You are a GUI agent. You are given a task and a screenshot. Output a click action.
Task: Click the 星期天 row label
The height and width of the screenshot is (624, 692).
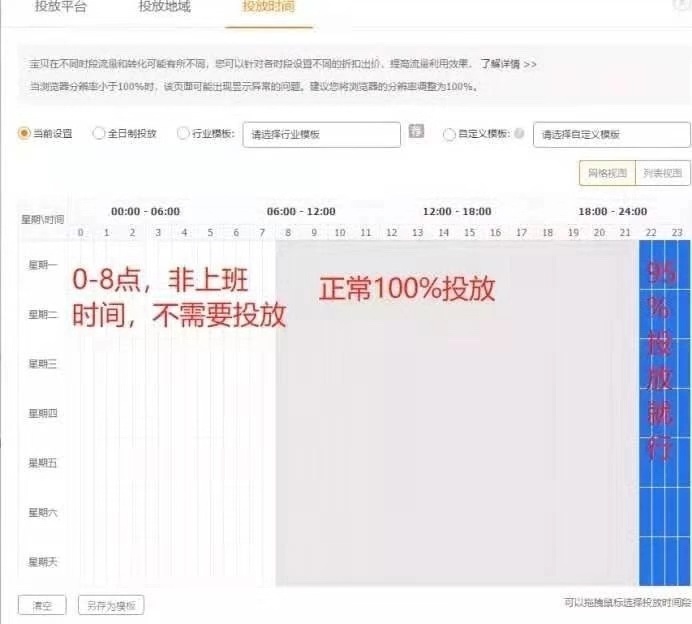tap(43, 562)
